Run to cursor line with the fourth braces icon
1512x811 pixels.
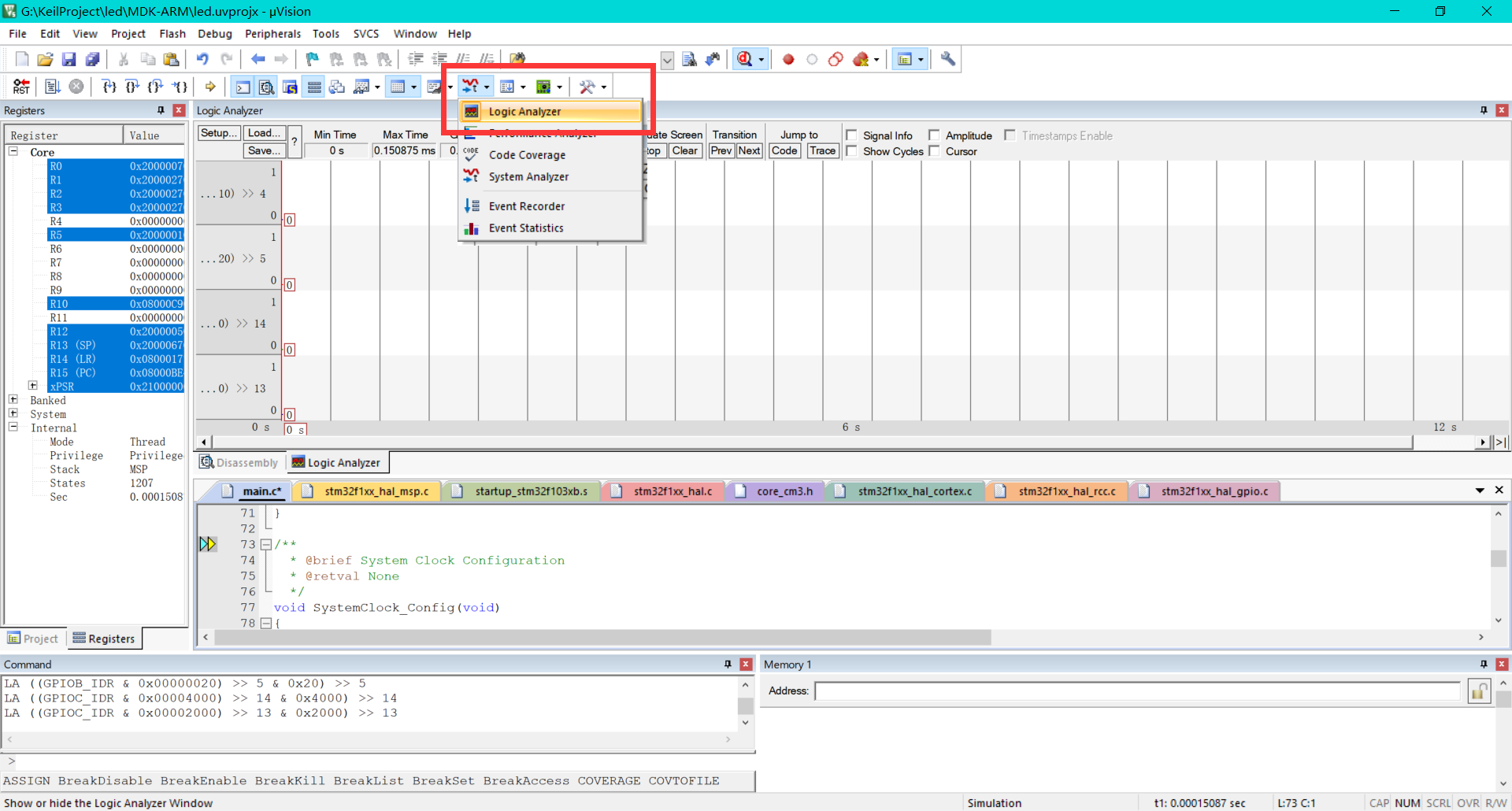coord(180,87)
